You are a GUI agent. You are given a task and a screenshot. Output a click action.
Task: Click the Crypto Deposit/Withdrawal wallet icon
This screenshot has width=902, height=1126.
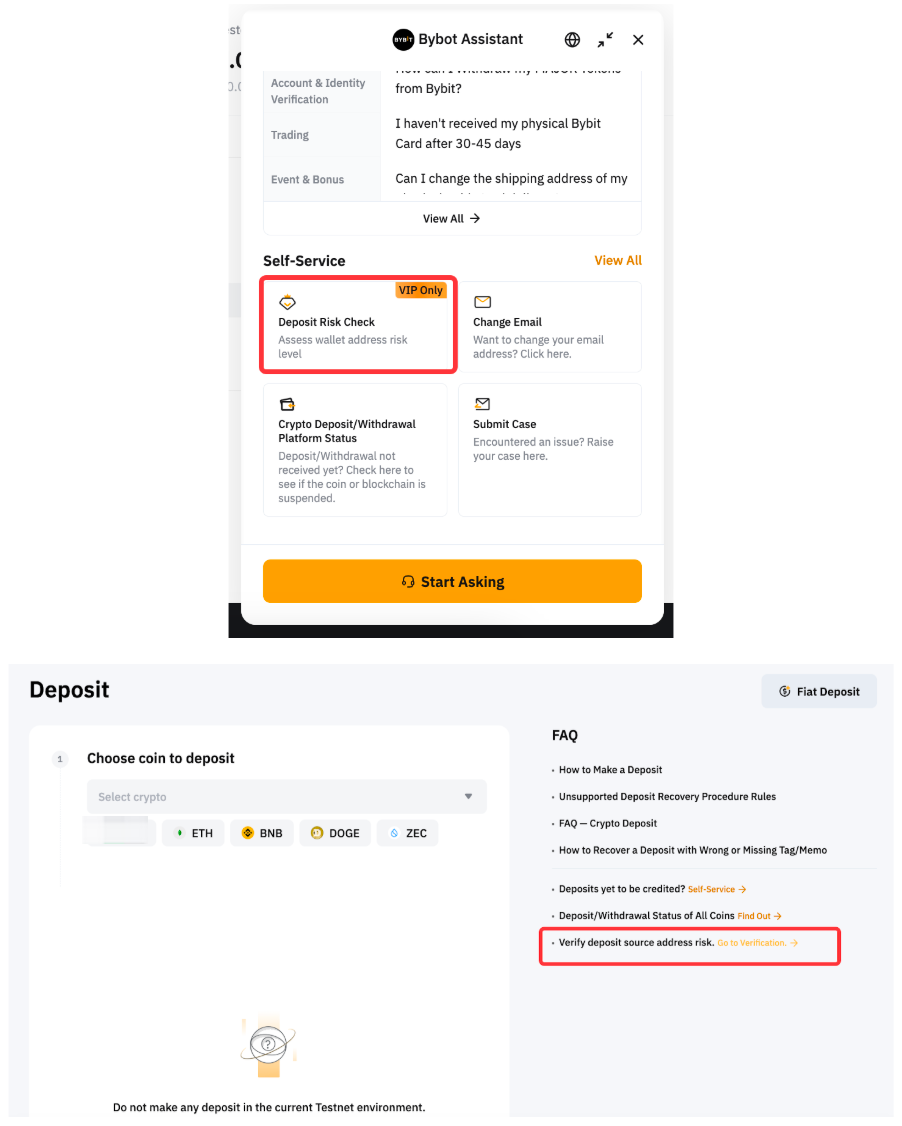pos(287,404)
